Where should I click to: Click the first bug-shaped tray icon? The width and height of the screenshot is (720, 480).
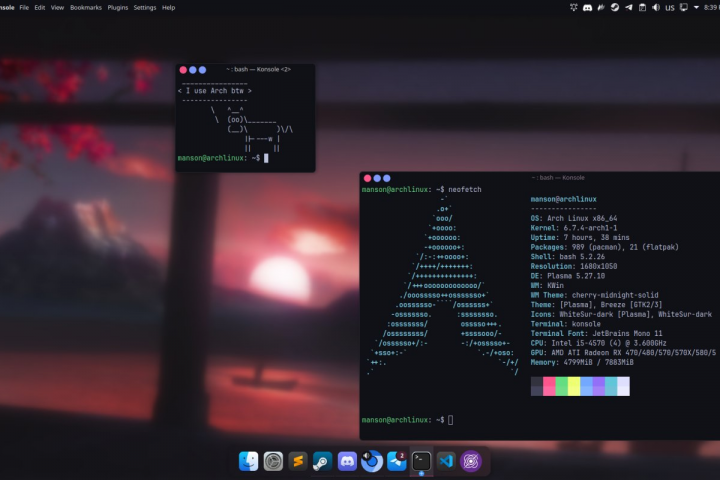pos(574,7)
